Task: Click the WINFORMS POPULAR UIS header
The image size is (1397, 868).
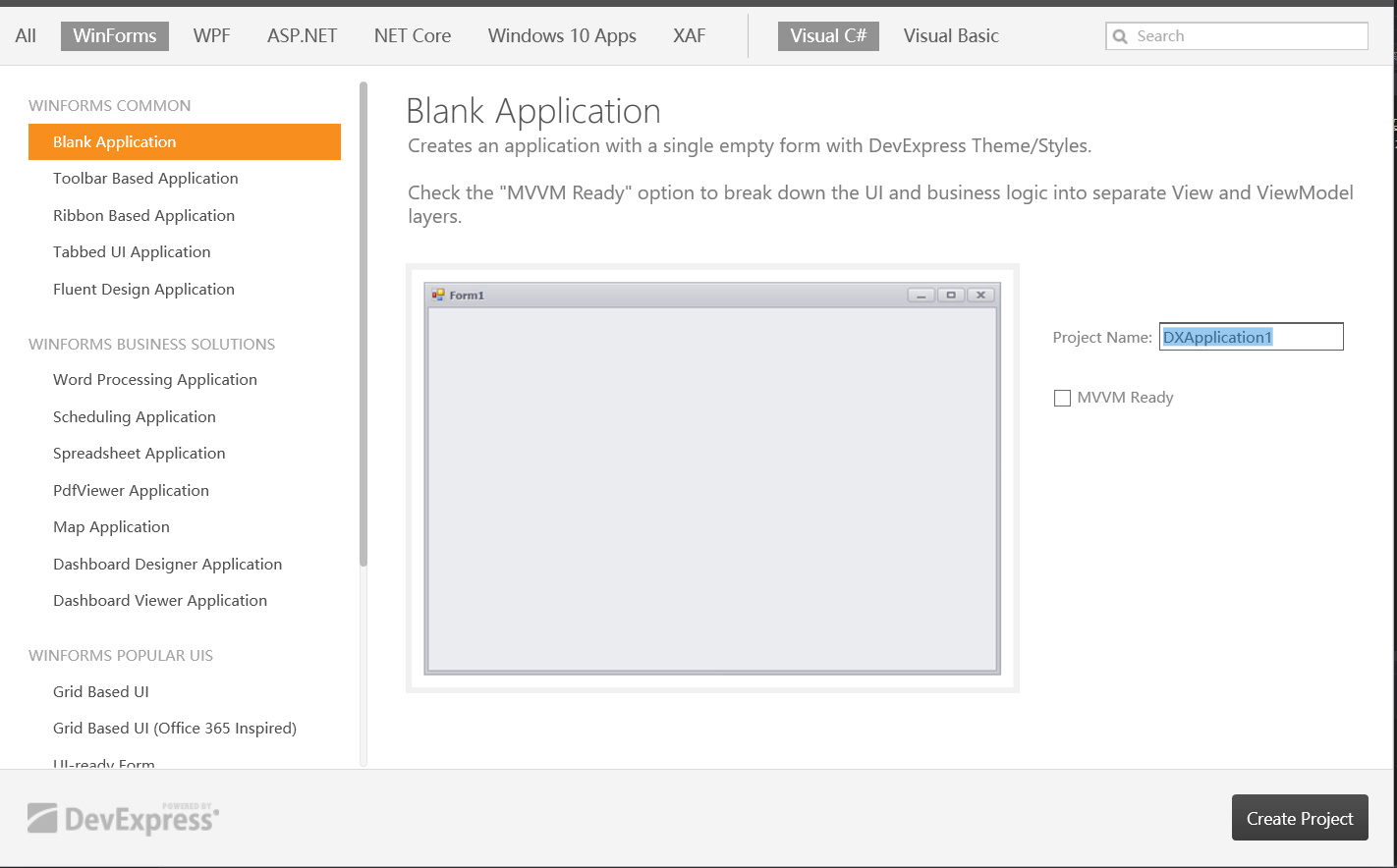Action: pyautogui.click(x=121, y=655)
